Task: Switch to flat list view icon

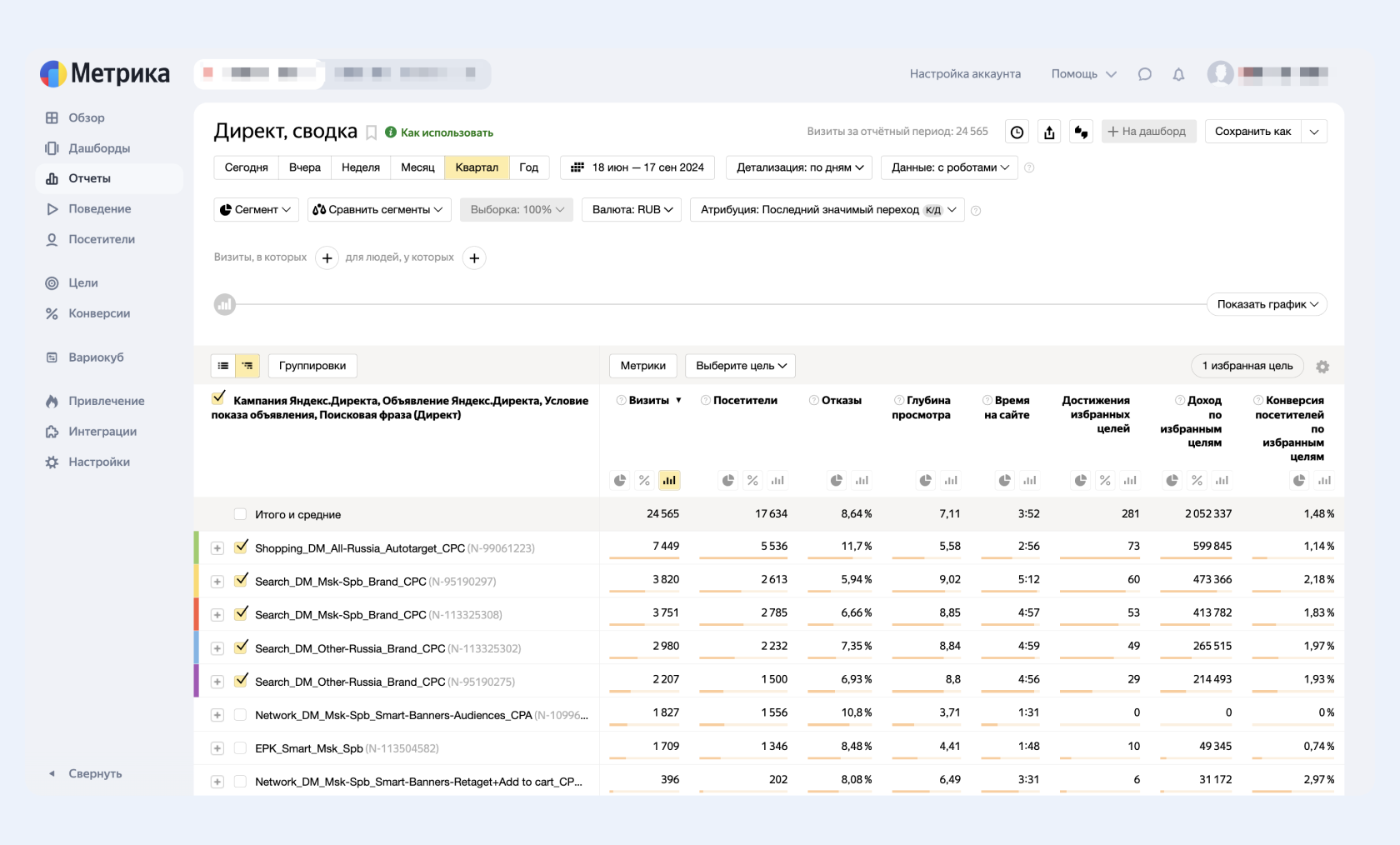Action: click(223, 366)
